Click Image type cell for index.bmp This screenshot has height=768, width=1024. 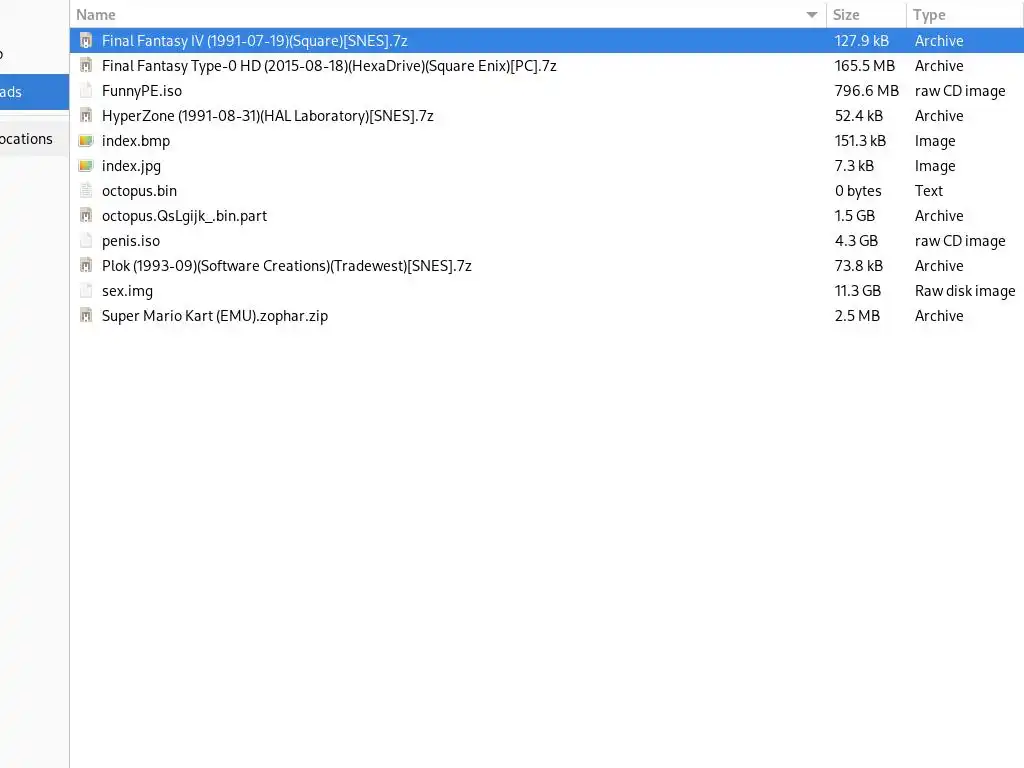pyautogui.click(x=935, y=140)
